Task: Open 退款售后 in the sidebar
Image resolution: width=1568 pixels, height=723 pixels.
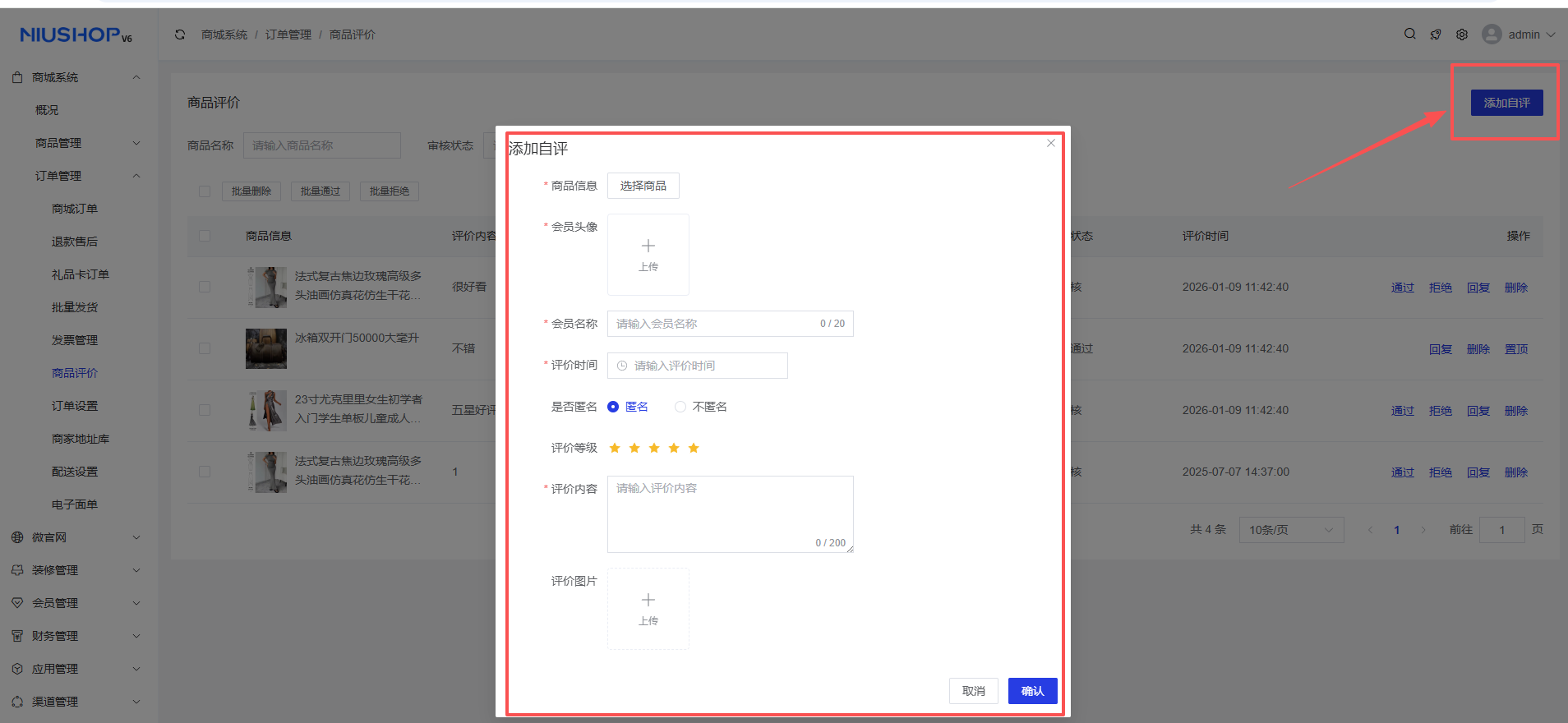Action: click(x=75, y=242)
